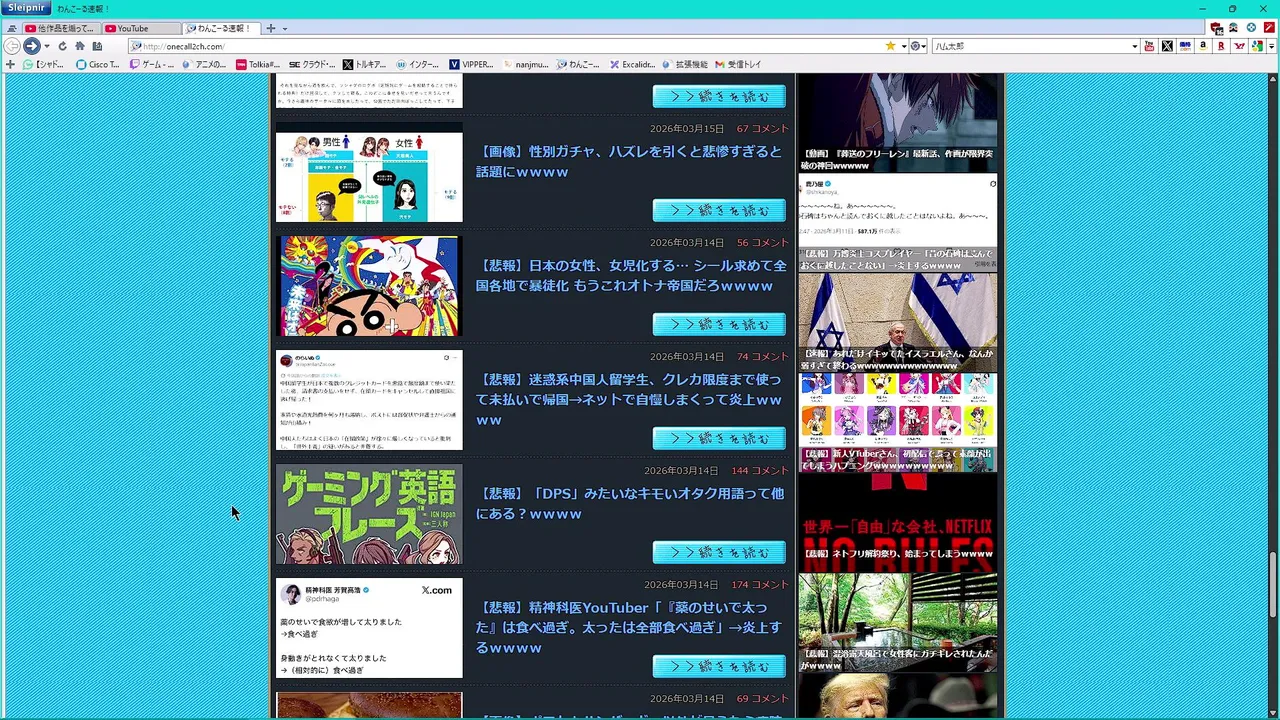Click the search engine selector icon
This screenshot has height=720, width=1280.
point(915,46)
